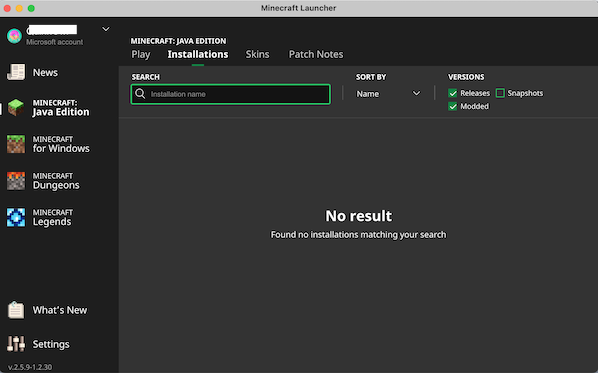
Task: Click the No result heading
Action: coord(358,216)
